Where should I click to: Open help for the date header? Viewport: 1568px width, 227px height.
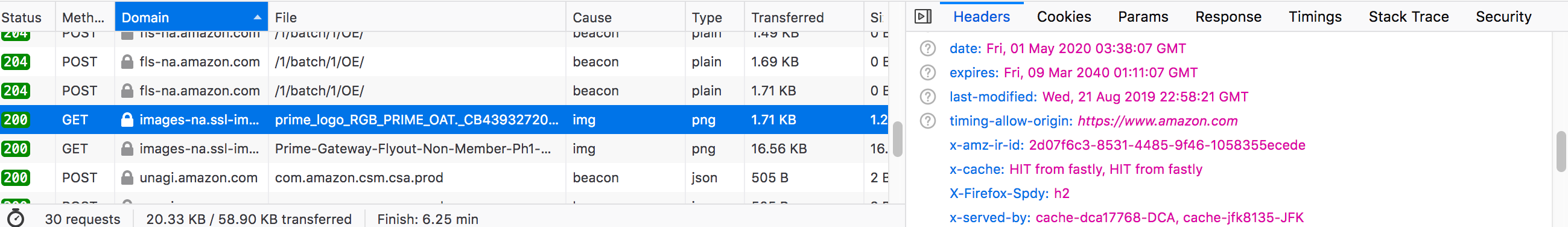pyautogui.click(x=928, y=48)
